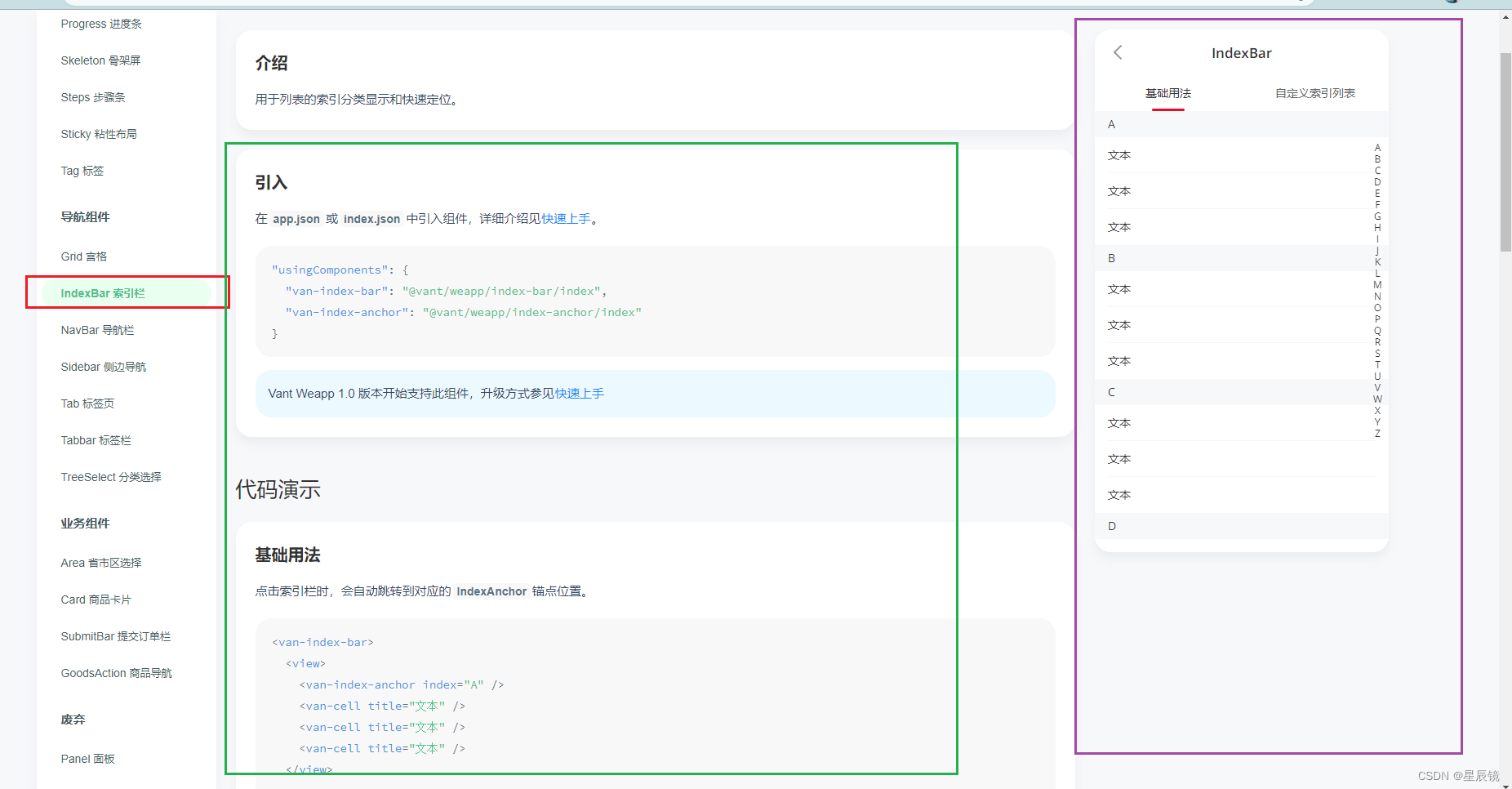Image resolution: width=1512 pixels, height=789 pixels.
Task: Open Grid 宫格 in sidebar
Action: coord(84,256)
